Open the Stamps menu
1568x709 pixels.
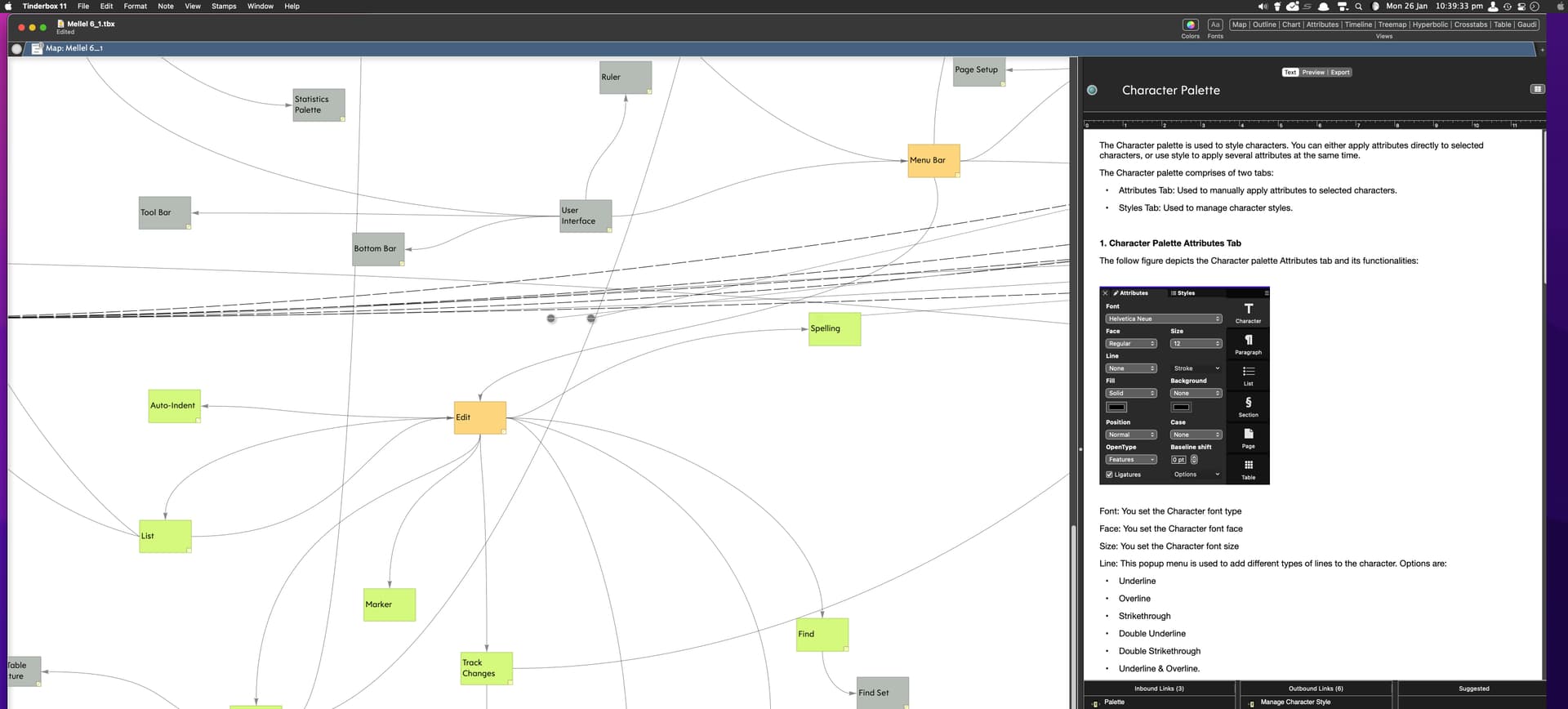tap(224, 7)
